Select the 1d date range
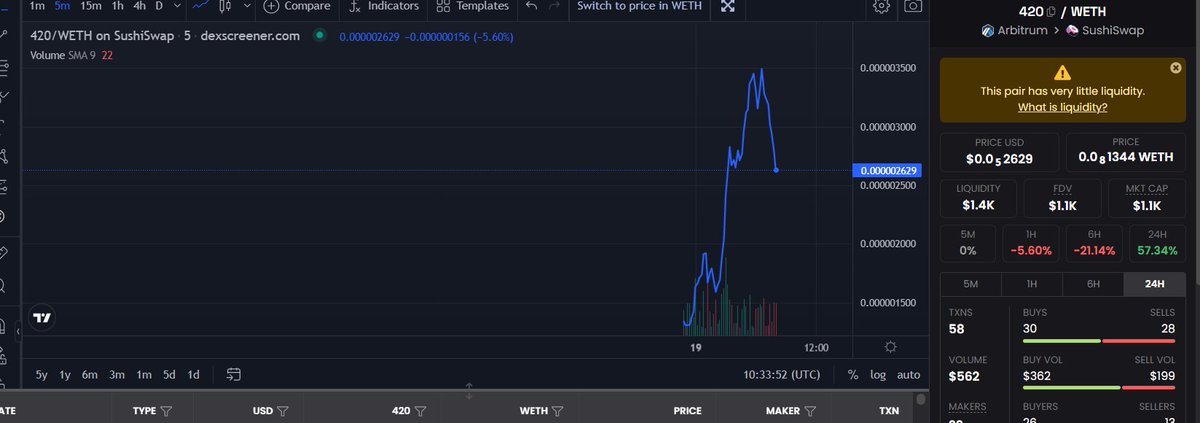This screenshot has width=1200, height=423. pyautogui.click(x=194, y=375)
